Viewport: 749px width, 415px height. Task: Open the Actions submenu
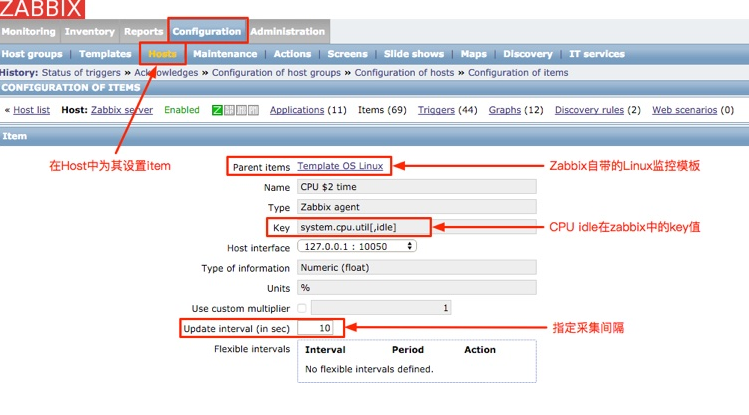(x=292, y=54)
